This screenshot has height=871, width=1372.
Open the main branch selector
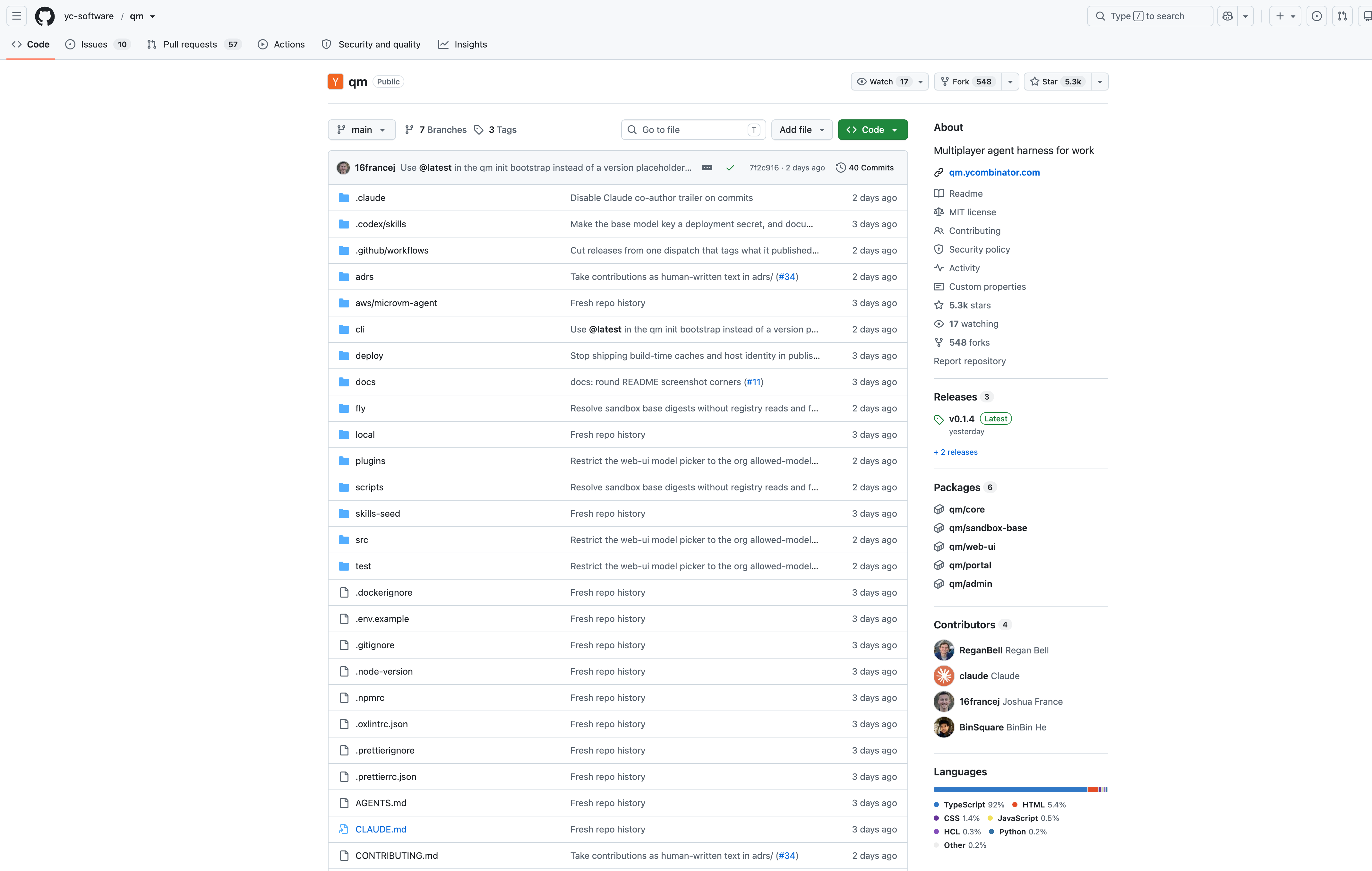[361, 130]
